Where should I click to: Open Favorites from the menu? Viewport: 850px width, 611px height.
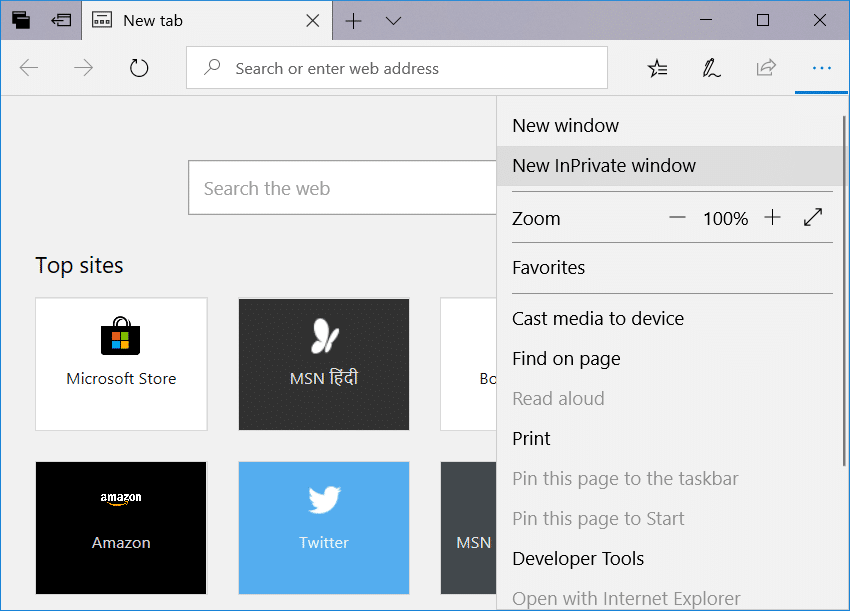(548, 268)
